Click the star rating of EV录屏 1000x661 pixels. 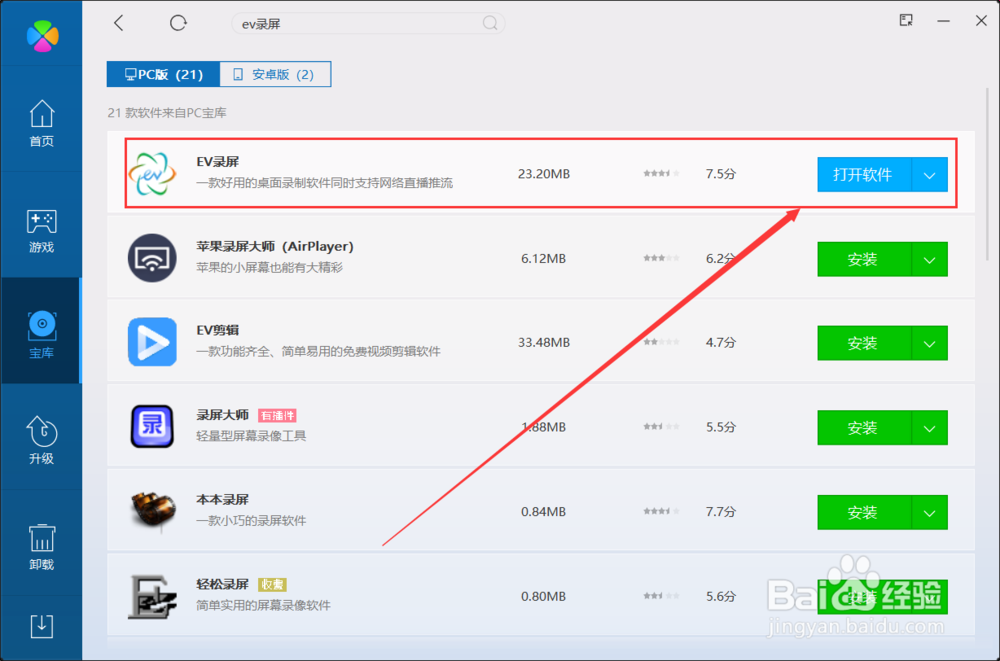click(661, 174)
